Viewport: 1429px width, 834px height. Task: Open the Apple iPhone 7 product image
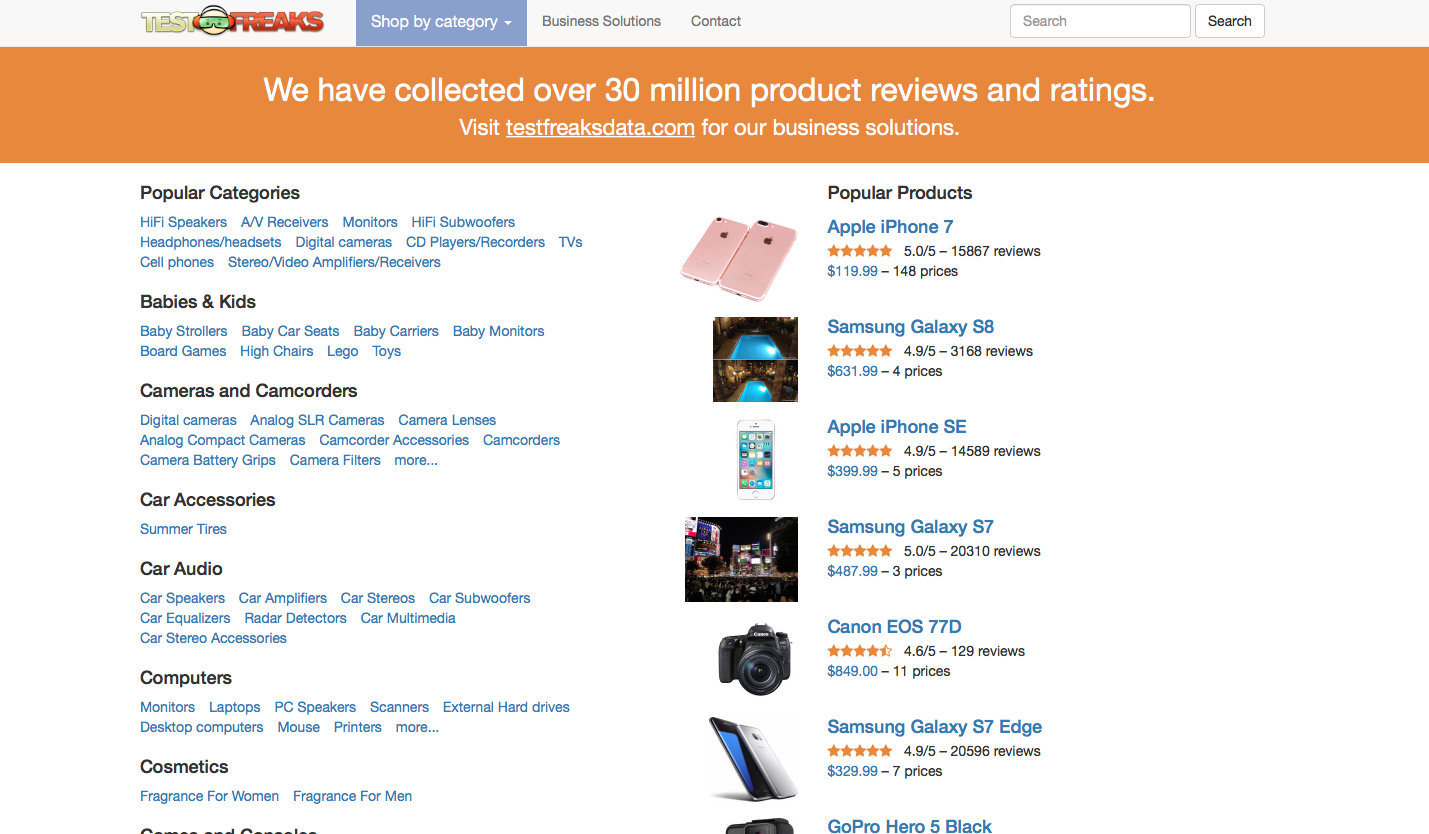point(739,257)
